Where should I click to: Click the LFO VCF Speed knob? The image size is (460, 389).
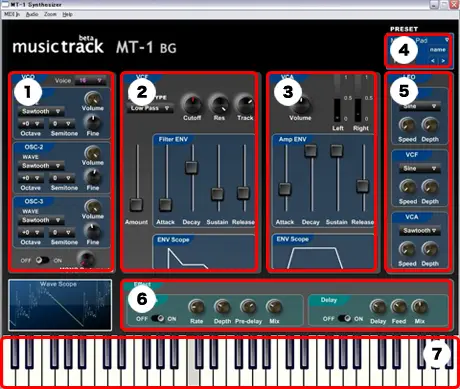click(407, 187)
